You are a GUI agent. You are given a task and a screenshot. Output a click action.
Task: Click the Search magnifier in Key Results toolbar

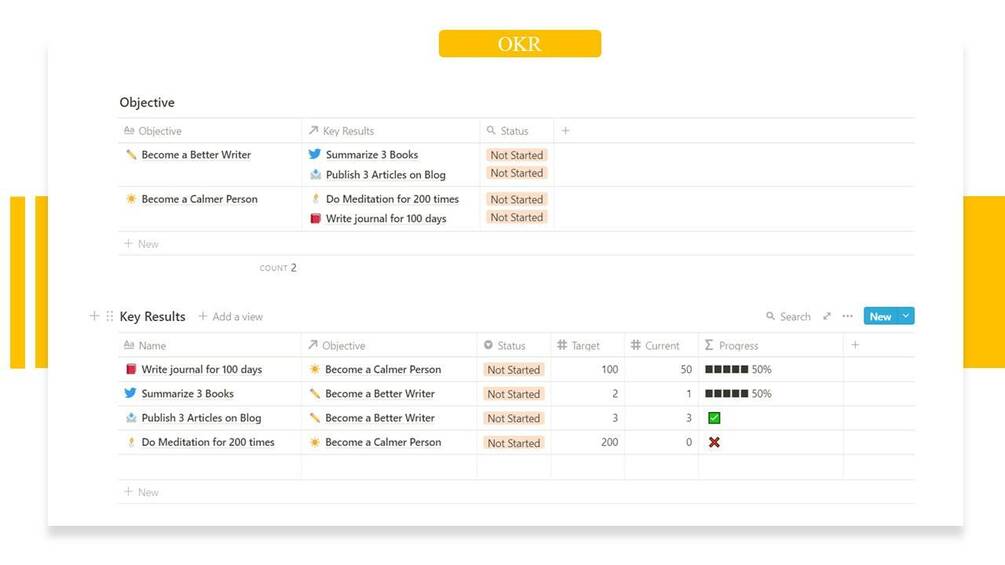(x=770, y=316)
